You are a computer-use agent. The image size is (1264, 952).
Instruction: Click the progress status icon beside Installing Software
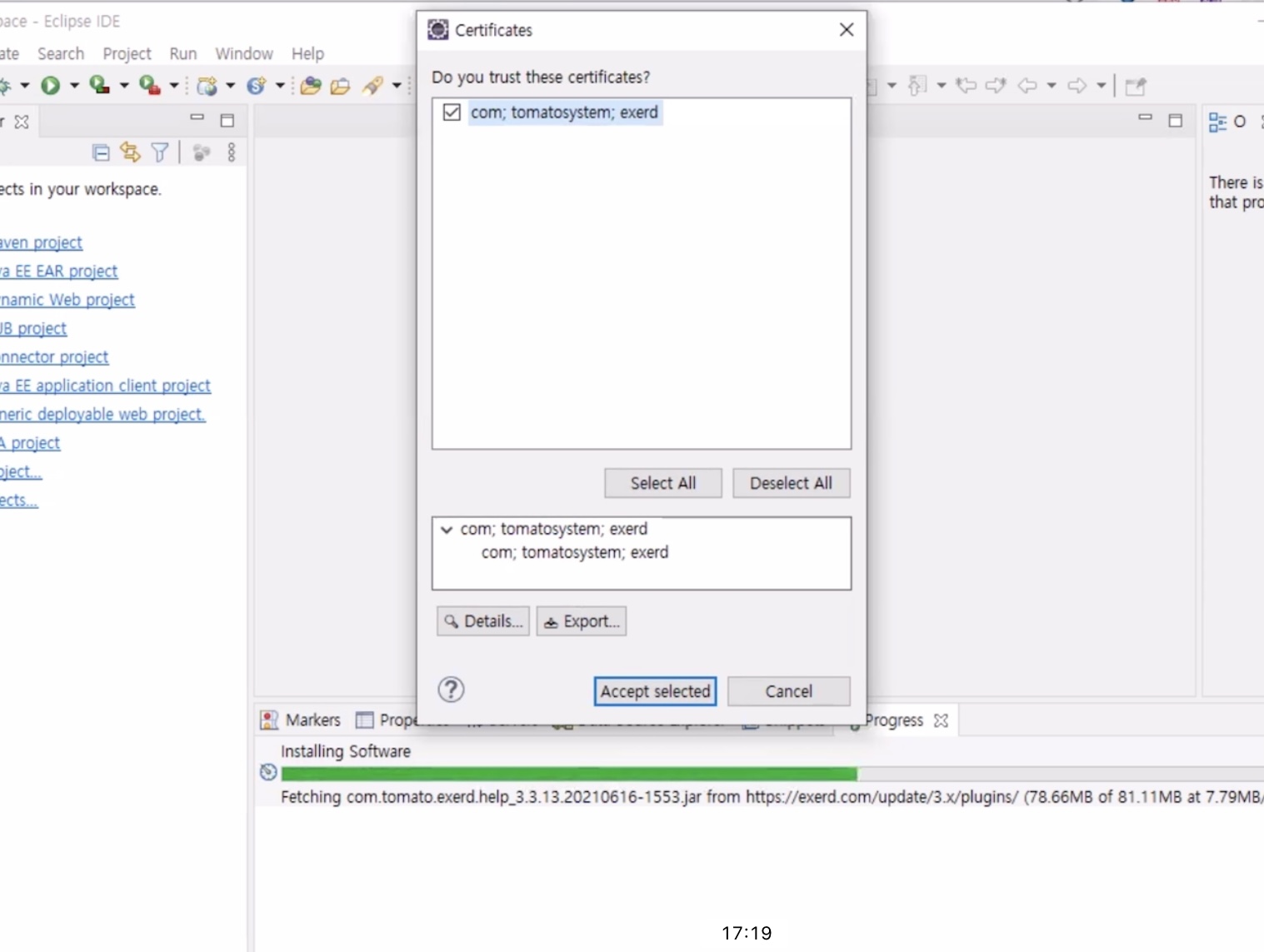click(x=268, y=772)
